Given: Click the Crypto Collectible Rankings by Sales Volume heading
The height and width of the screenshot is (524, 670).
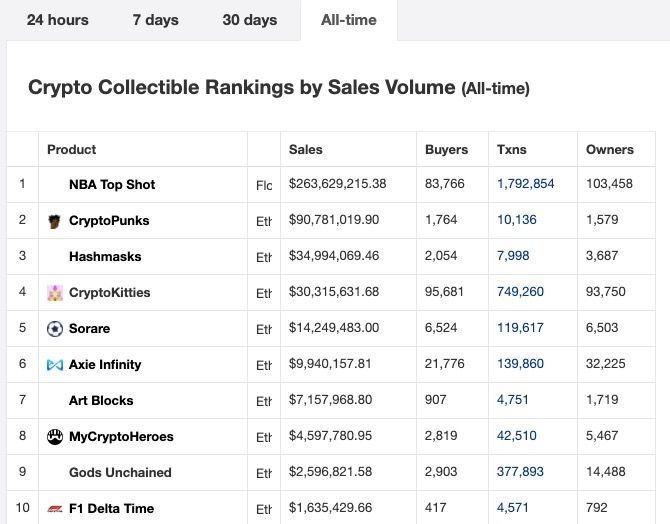Looking at the screenshot, I should coord(279,88).
